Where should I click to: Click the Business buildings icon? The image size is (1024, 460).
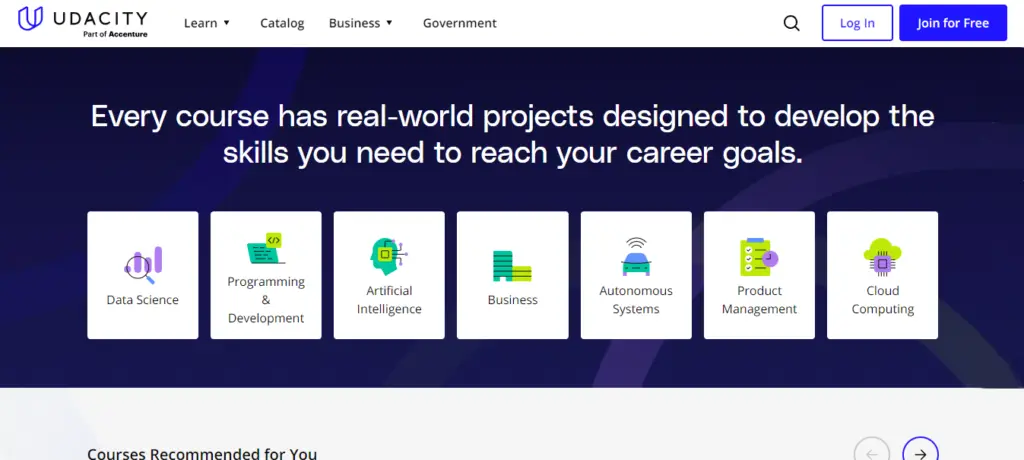pos(512,266)
